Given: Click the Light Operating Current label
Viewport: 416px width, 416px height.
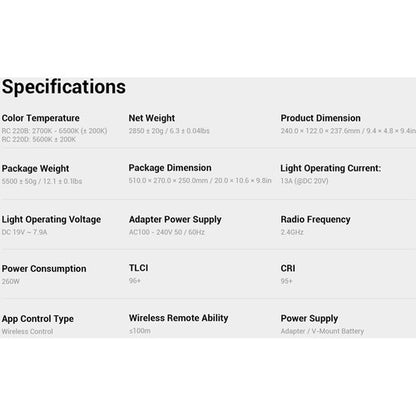Looking at the screenshot, I should (331, 168).
